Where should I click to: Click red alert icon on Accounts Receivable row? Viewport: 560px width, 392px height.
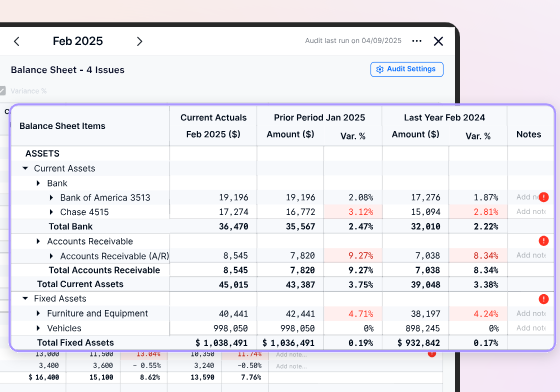pos(544,241)
